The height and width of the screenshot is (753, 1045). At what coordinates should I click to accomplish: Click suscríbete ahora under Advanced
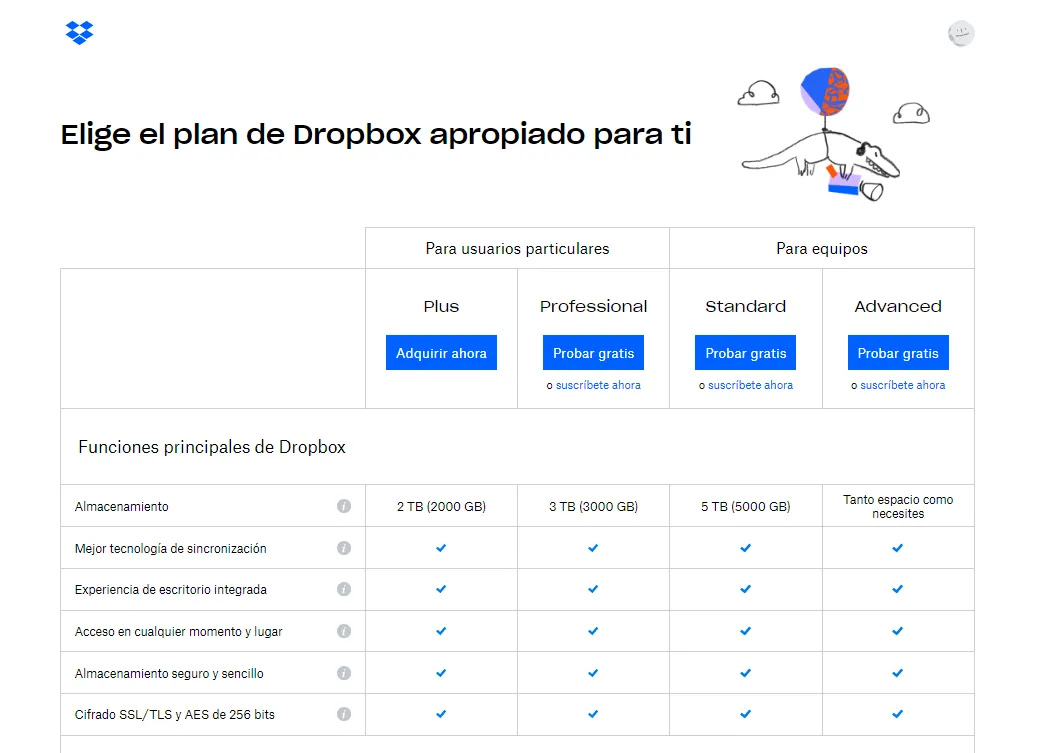902,385
